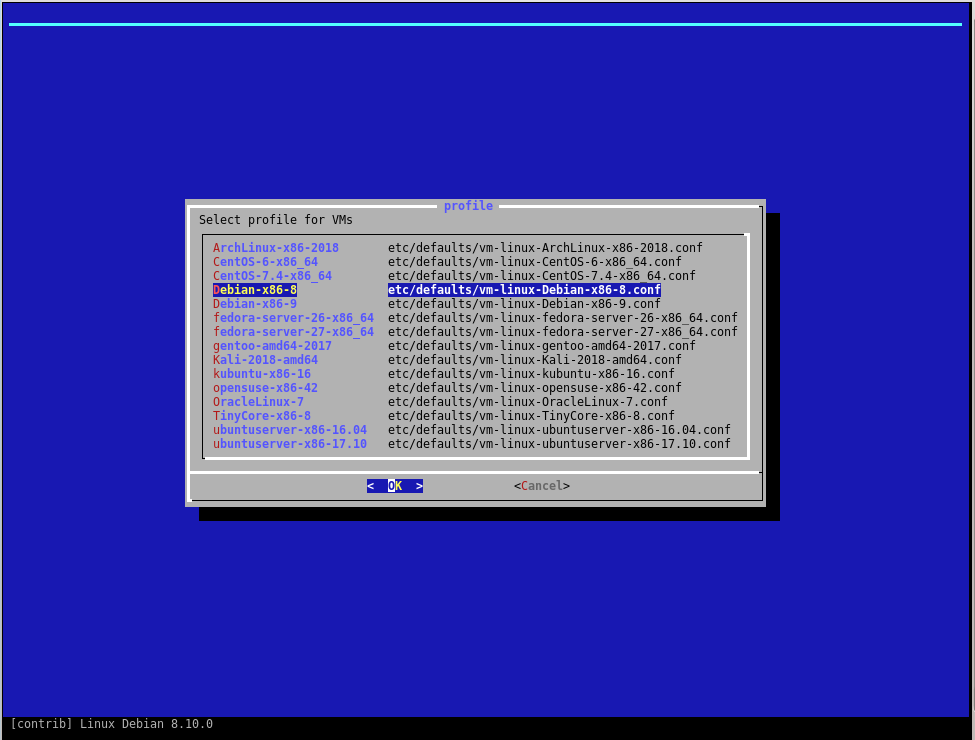Click path vm-linux-CentOS-7.4-x86_64.conf
975x740 pixels.
[542, 275]
